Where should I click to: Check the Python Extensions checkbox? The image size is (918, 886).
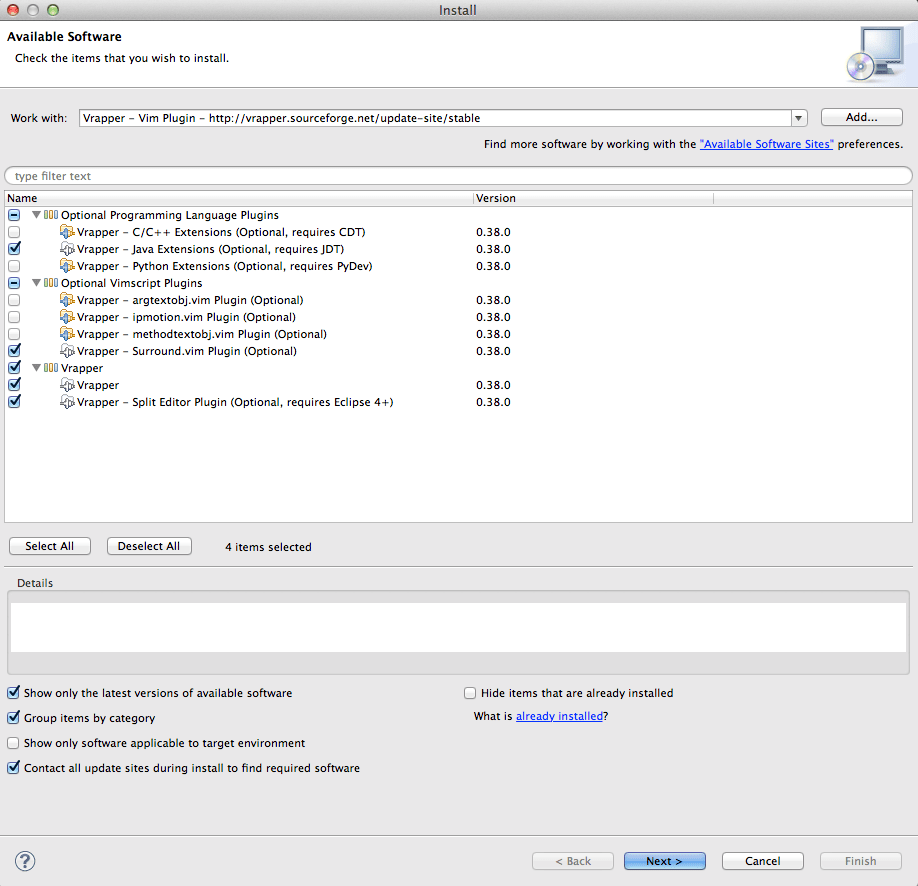click(14, 266)
